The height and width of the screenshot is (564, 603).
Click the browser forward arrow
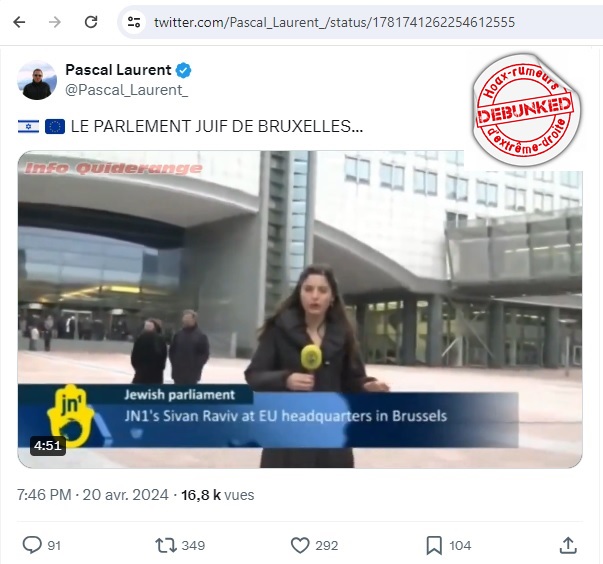55,22
